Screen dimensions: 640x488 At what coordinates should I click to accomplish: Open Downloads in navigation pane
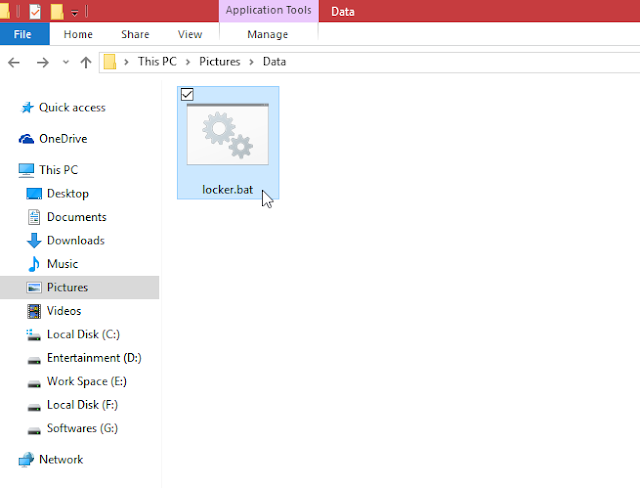(x=76, y=241)
